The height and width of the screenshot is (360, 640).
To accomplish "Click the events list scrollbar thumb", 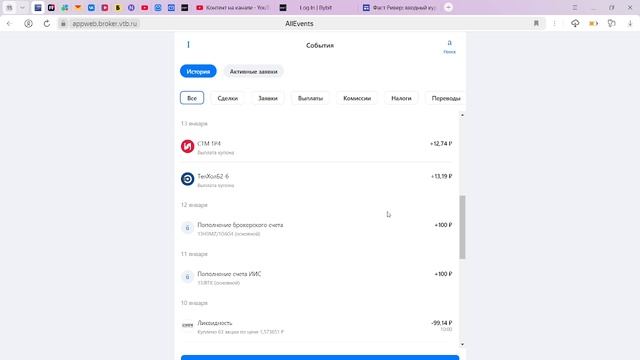I will (x=462, y=227).
